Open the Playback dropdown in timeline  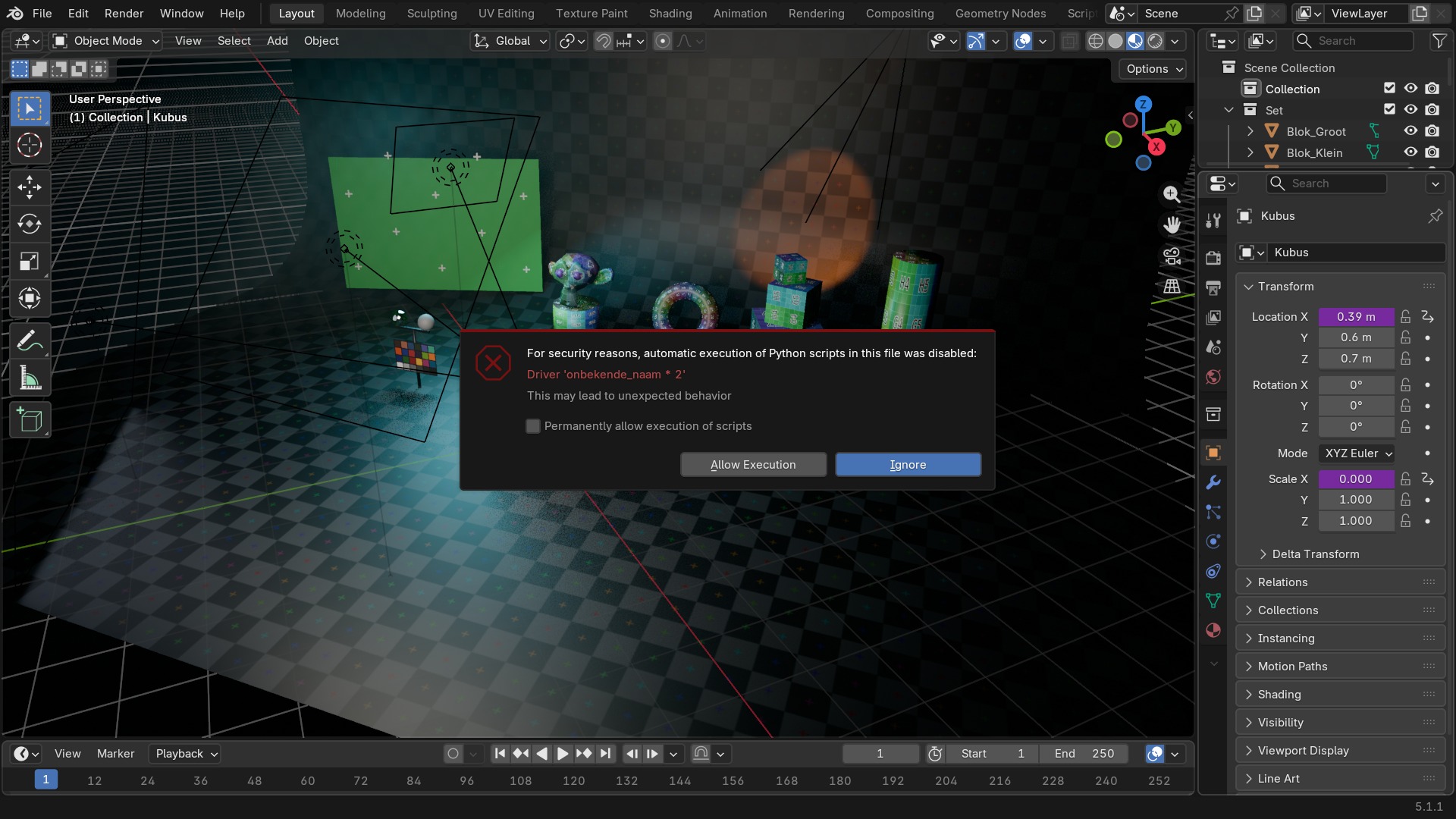[187, 754]
